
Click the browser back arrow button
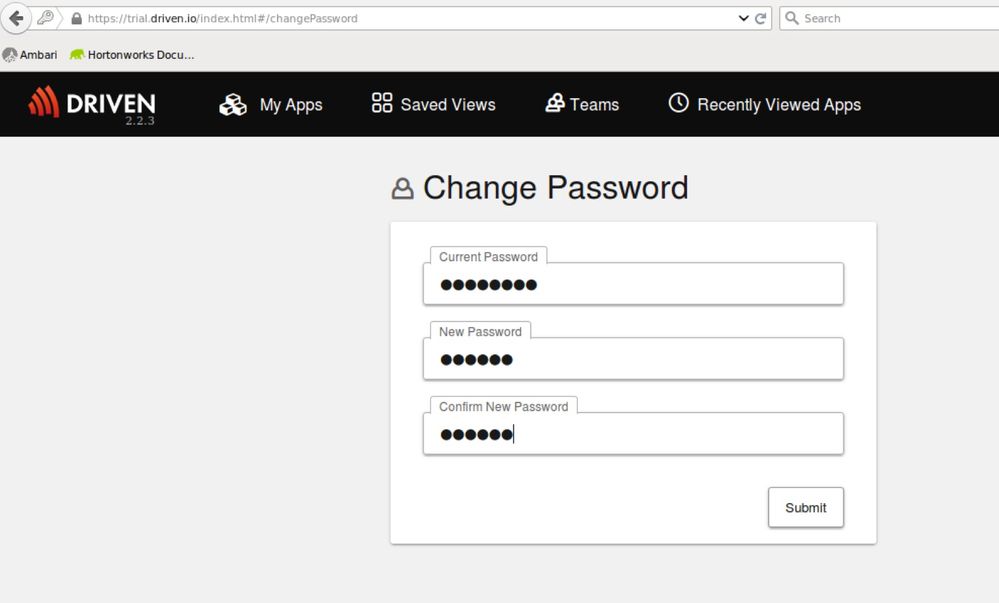(16, 18)
